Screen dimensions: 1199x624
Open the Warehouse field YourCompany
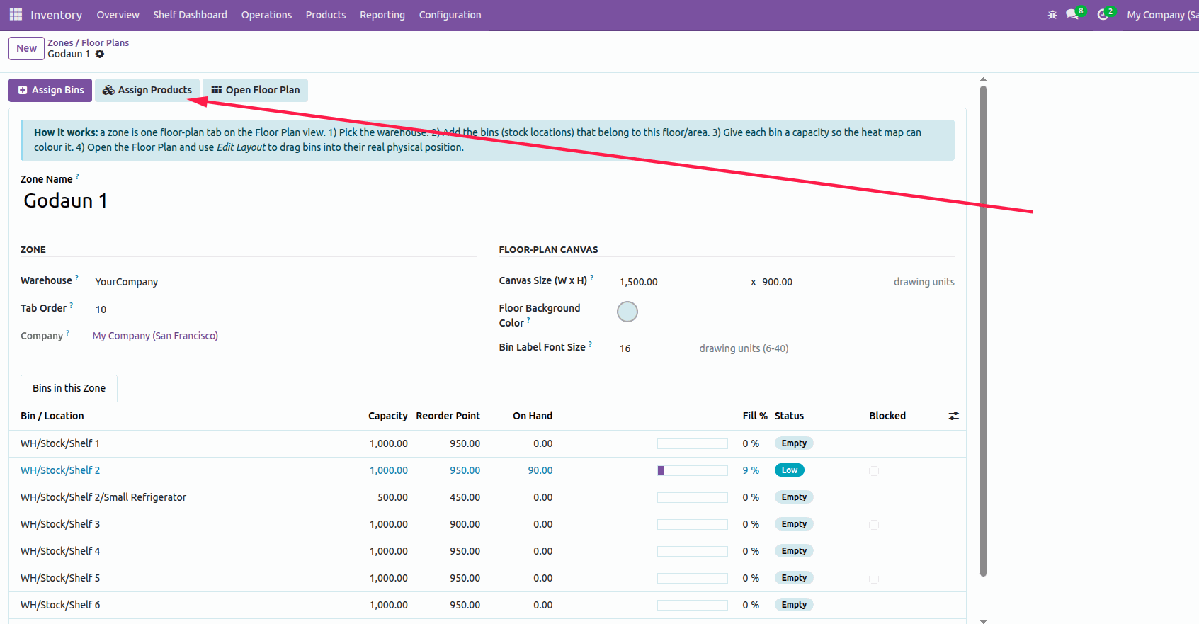point(126,281)
